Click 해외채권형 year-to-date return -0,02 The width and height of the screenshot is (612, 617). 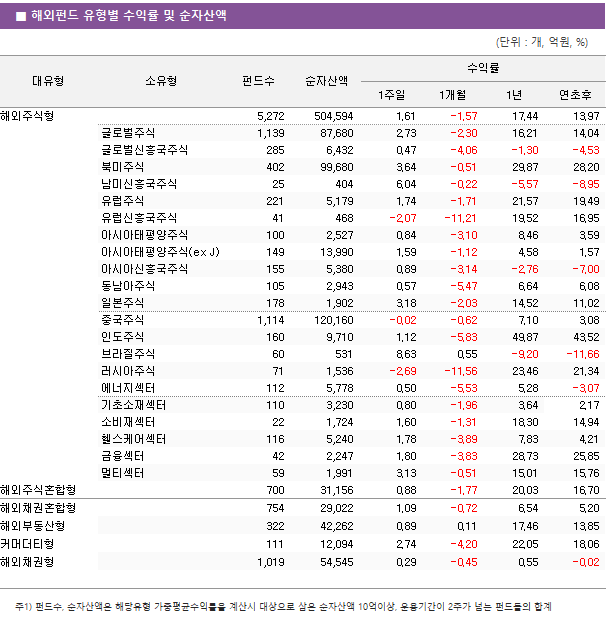click(x=586, y=562)
